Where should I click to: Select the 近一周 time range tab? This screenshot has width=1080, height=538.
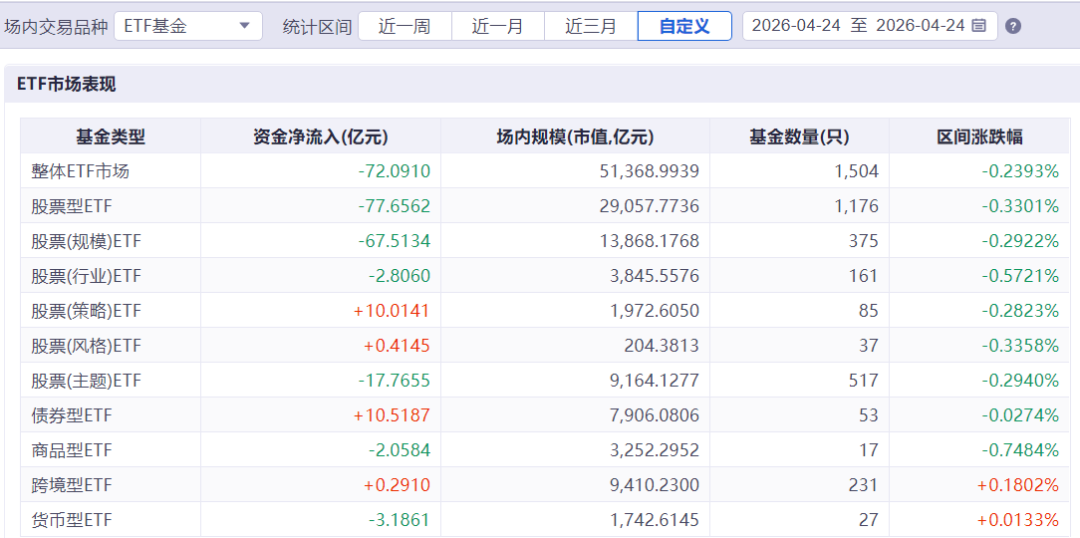[x=404, y=26]
